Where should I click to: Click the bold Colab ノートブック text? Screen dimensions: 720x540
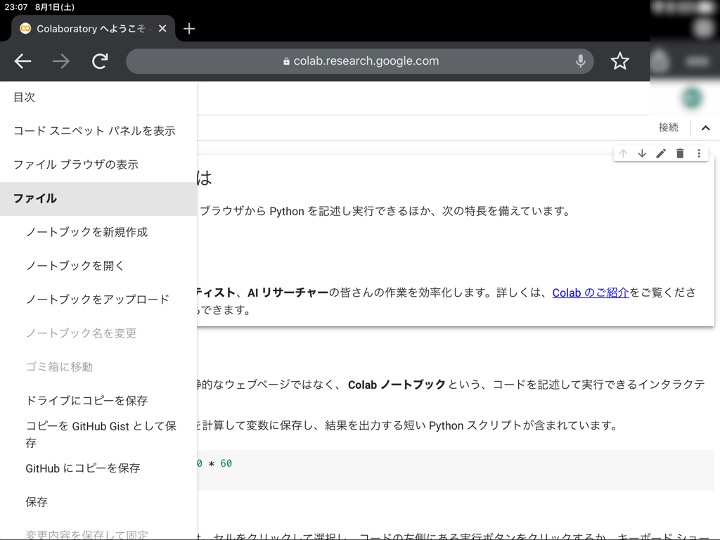click(x=397, y=385)
